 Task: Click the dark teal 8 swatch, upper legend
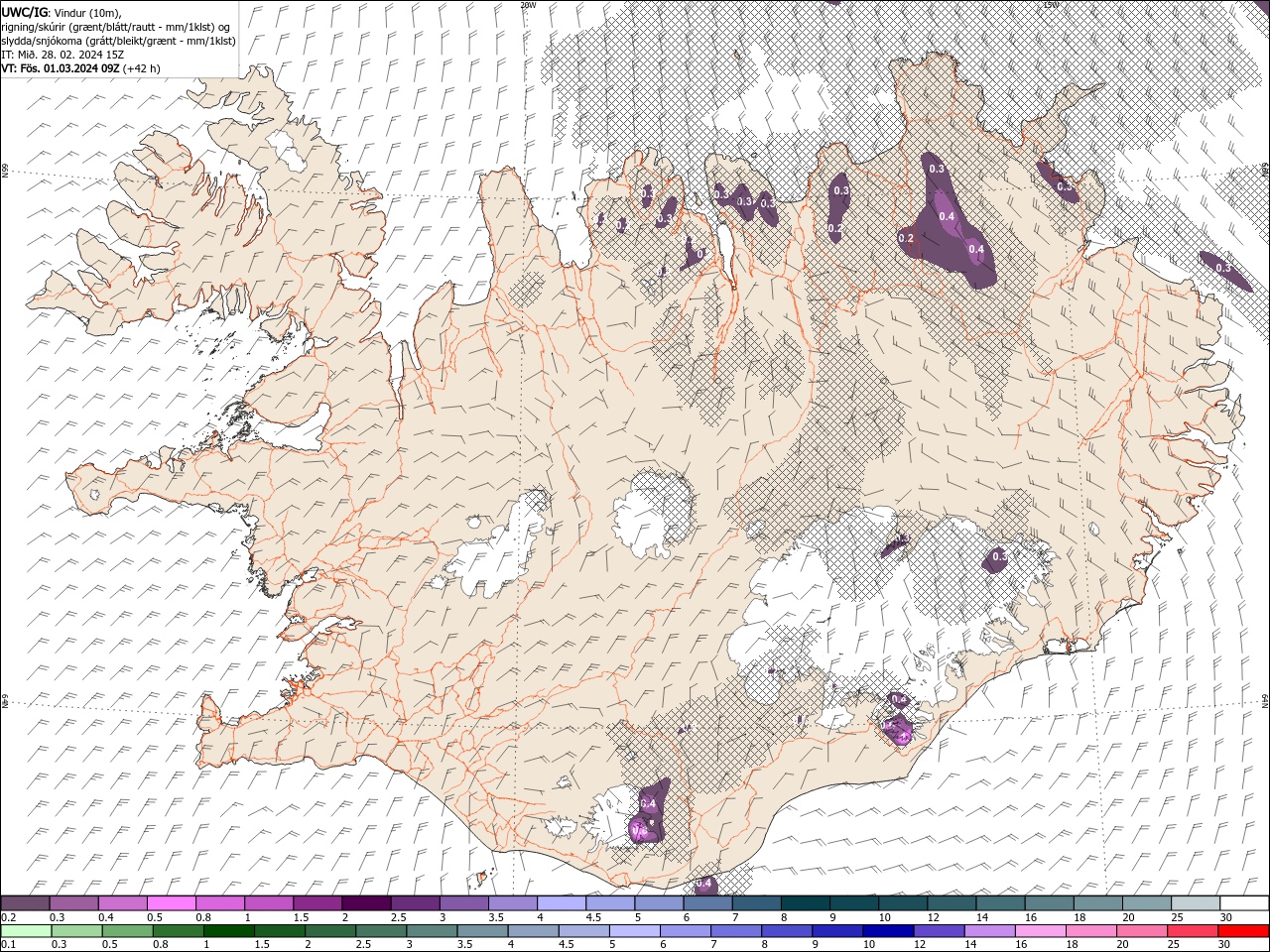coord(804,903)
